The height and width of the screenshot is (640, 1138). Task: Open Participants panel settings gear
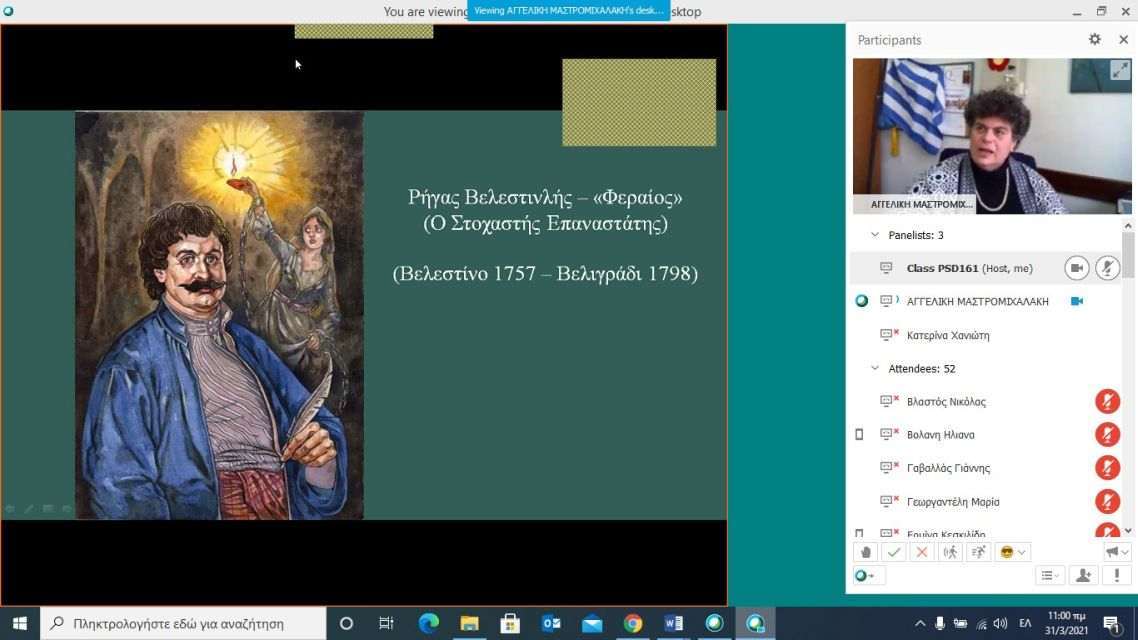point(1094,40)
